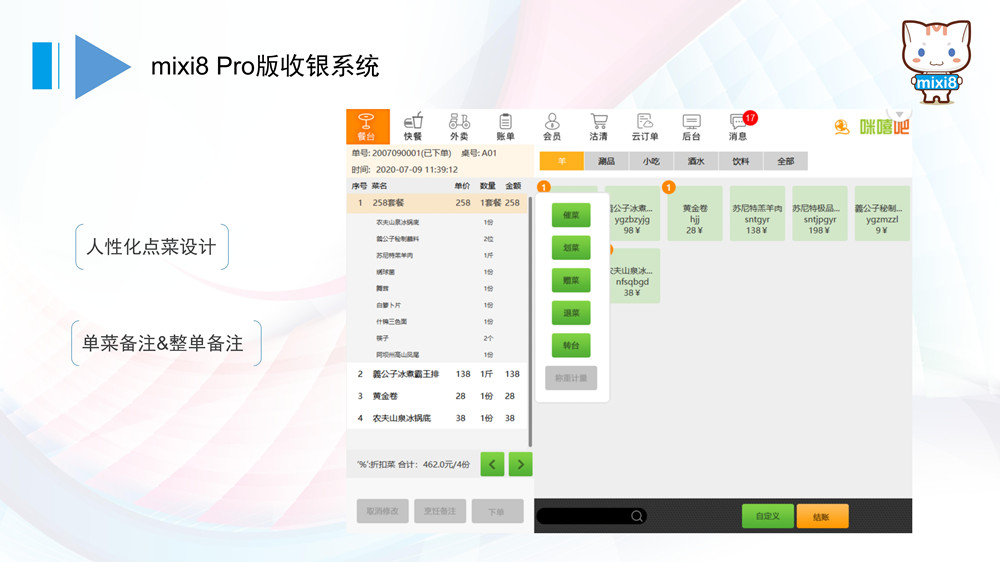Click the 称重计量 weighing button
Viewport: 1000px width, 562px height.
tap(571, 378)
